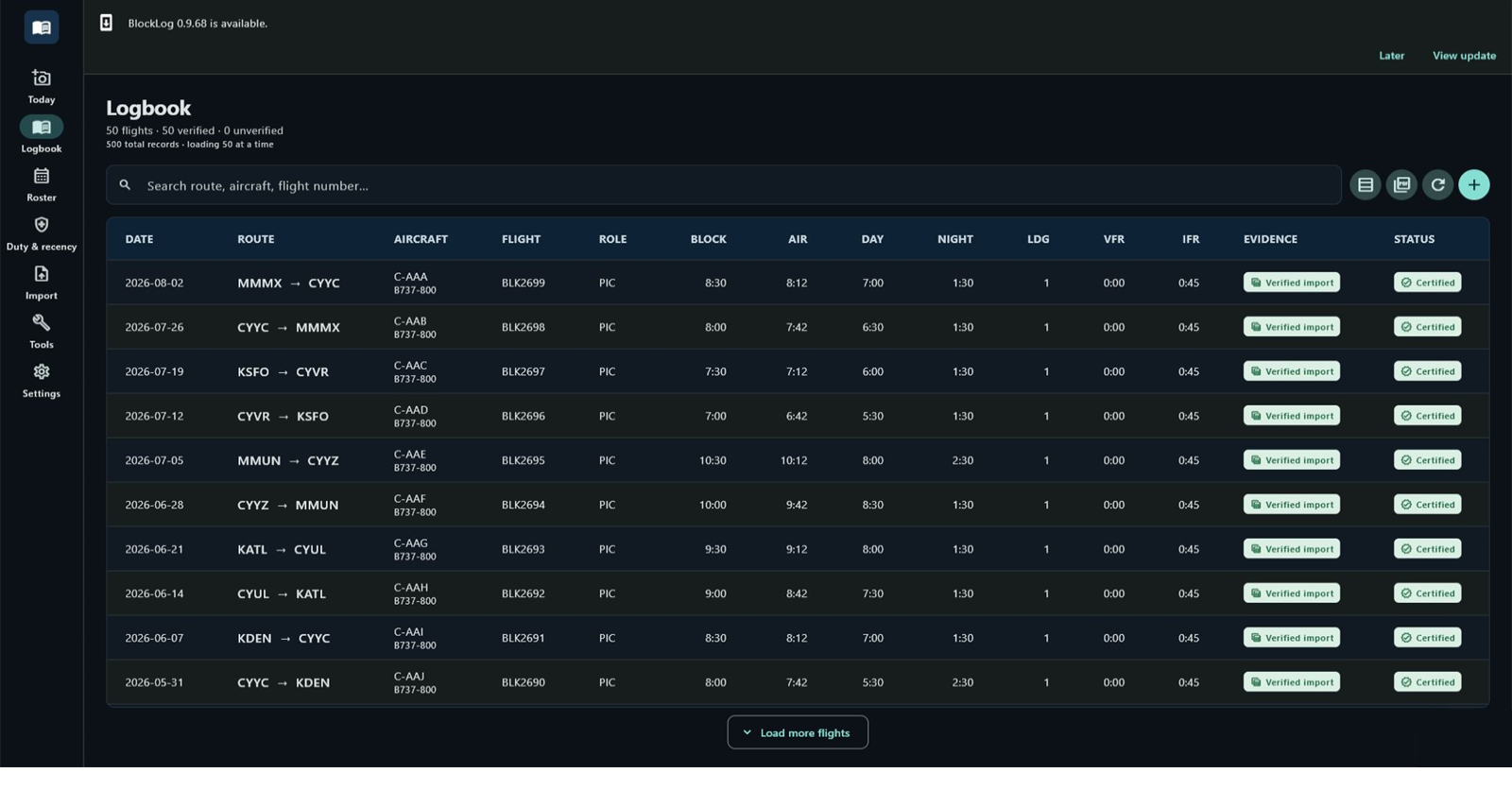Click the PDF export icon

(x=1401, y=185)
